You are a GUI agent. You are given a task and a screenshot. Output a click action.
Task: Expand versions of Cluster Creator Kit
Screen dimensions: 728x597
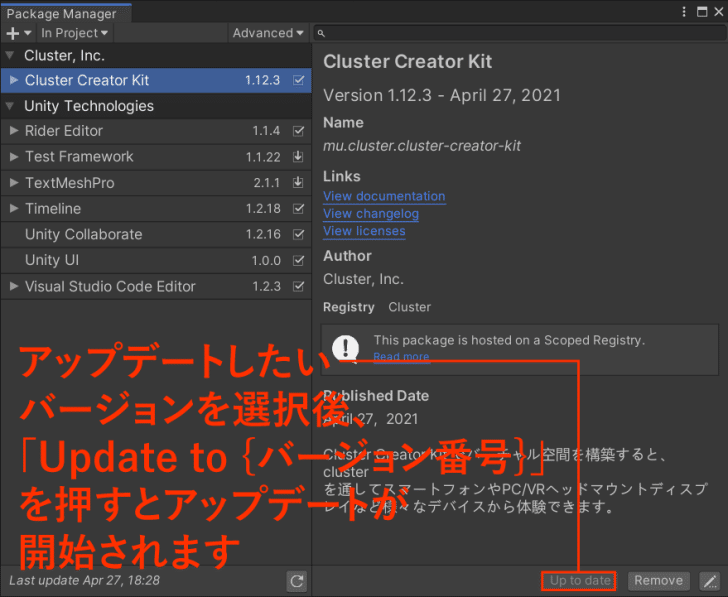[x=14, y=80]
